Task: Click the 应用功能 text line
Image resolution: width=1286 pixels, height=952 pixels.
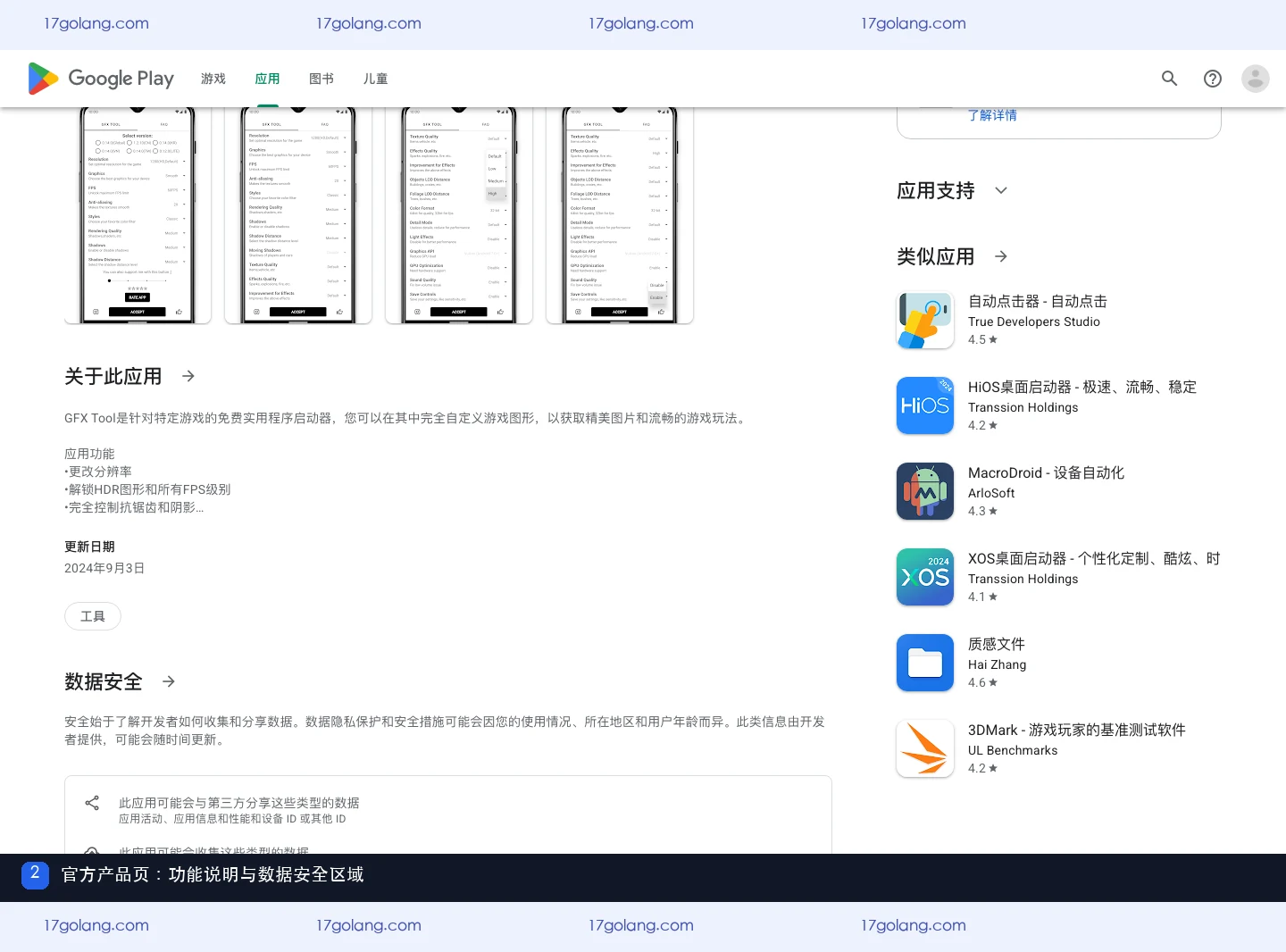Action: point(89,454)
